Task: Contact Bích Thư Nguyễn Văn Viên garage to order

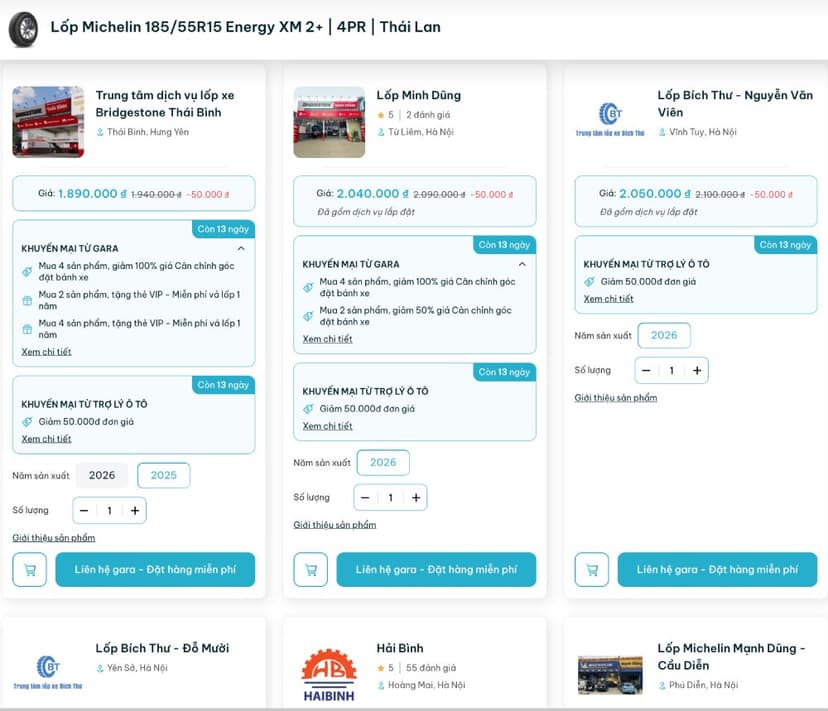Action: coord(717,569)
